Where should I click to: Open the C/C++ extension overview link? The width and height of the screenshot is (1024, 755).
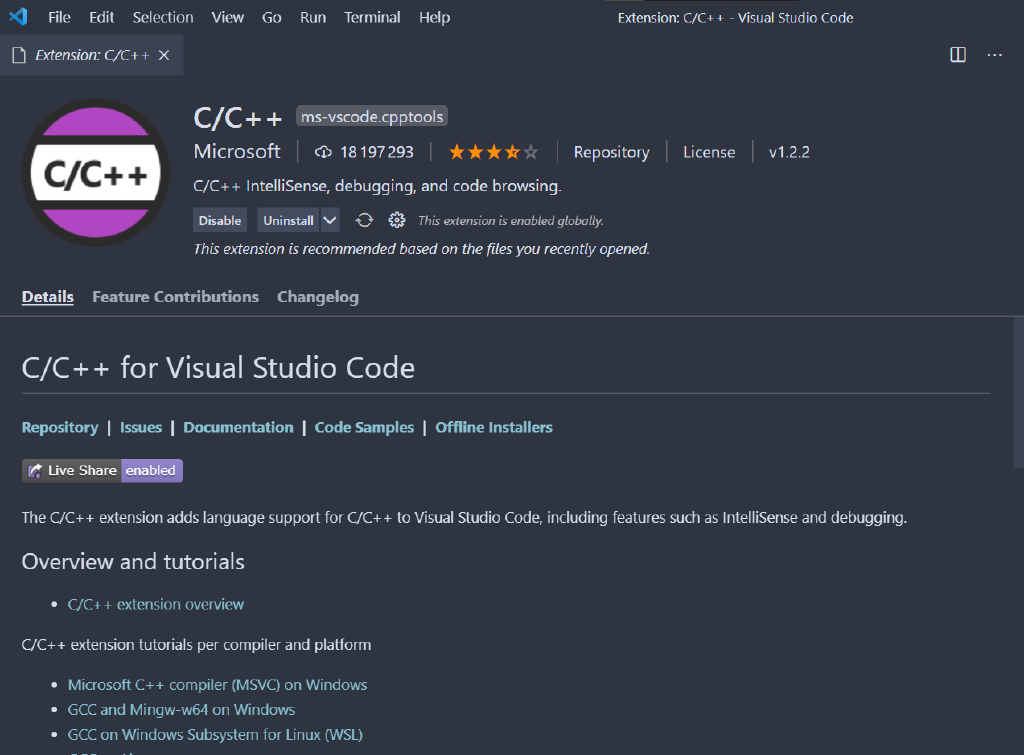pos(156,604)
